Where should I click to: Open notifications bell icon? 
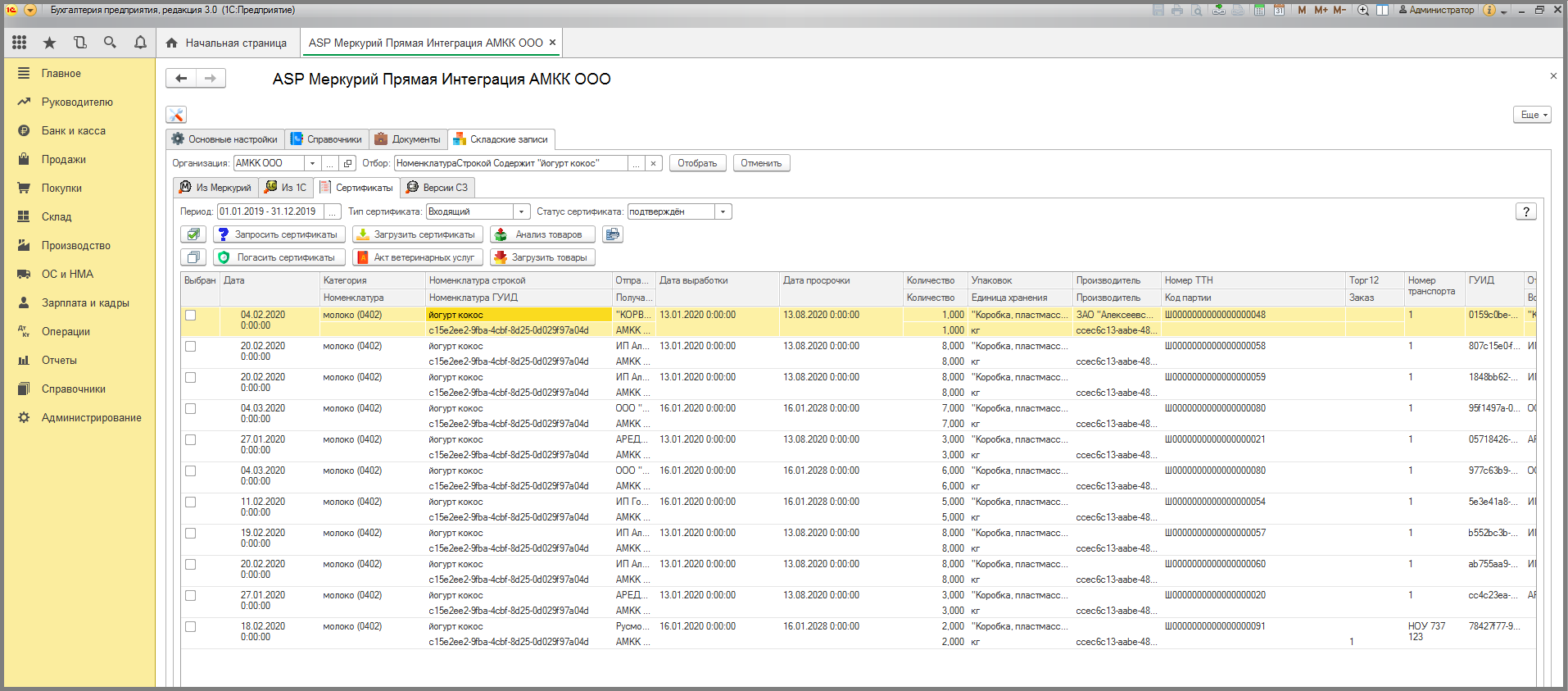[x=140, y=43]
